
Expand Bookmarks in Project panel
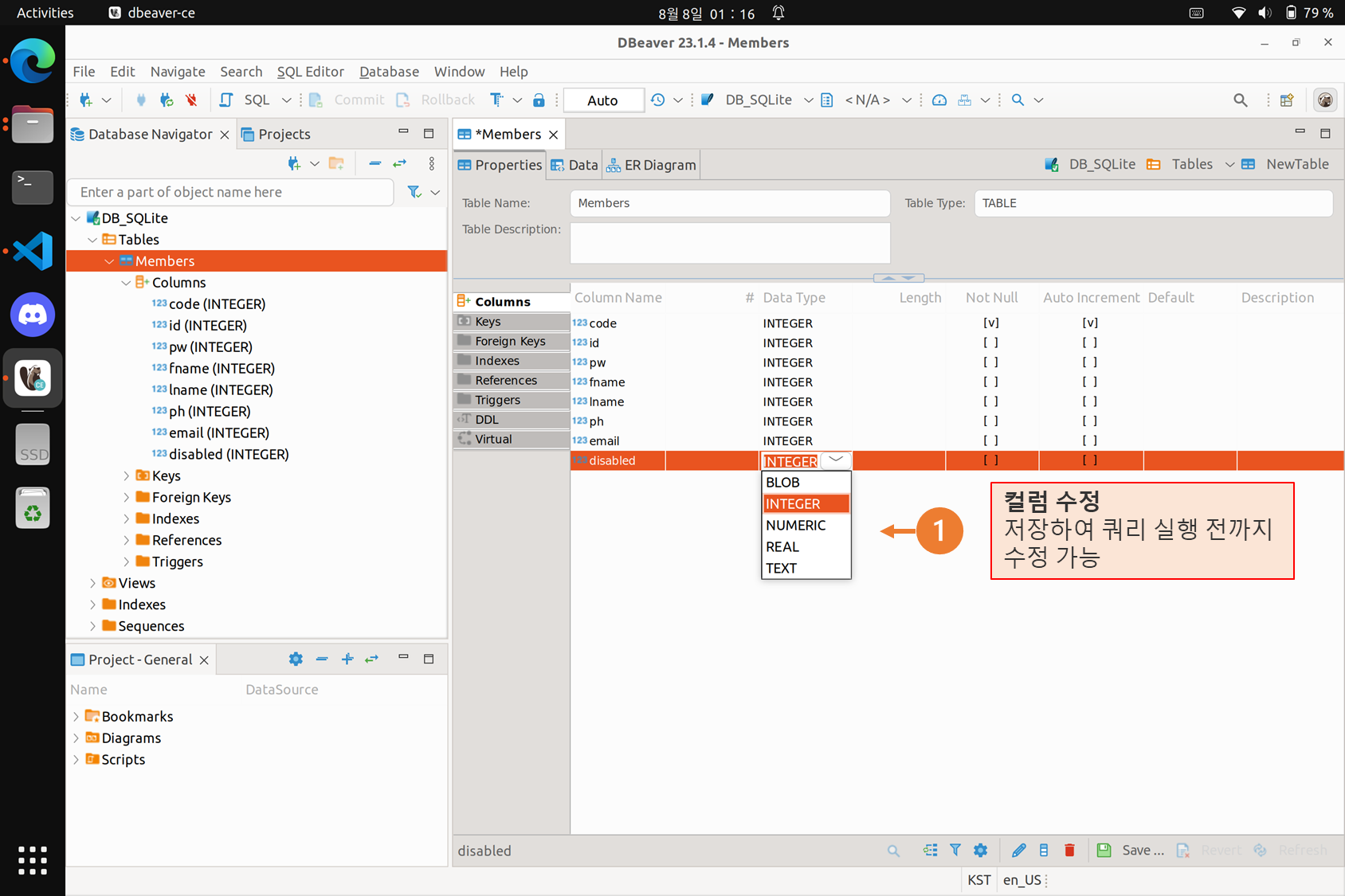click(76, 716)
